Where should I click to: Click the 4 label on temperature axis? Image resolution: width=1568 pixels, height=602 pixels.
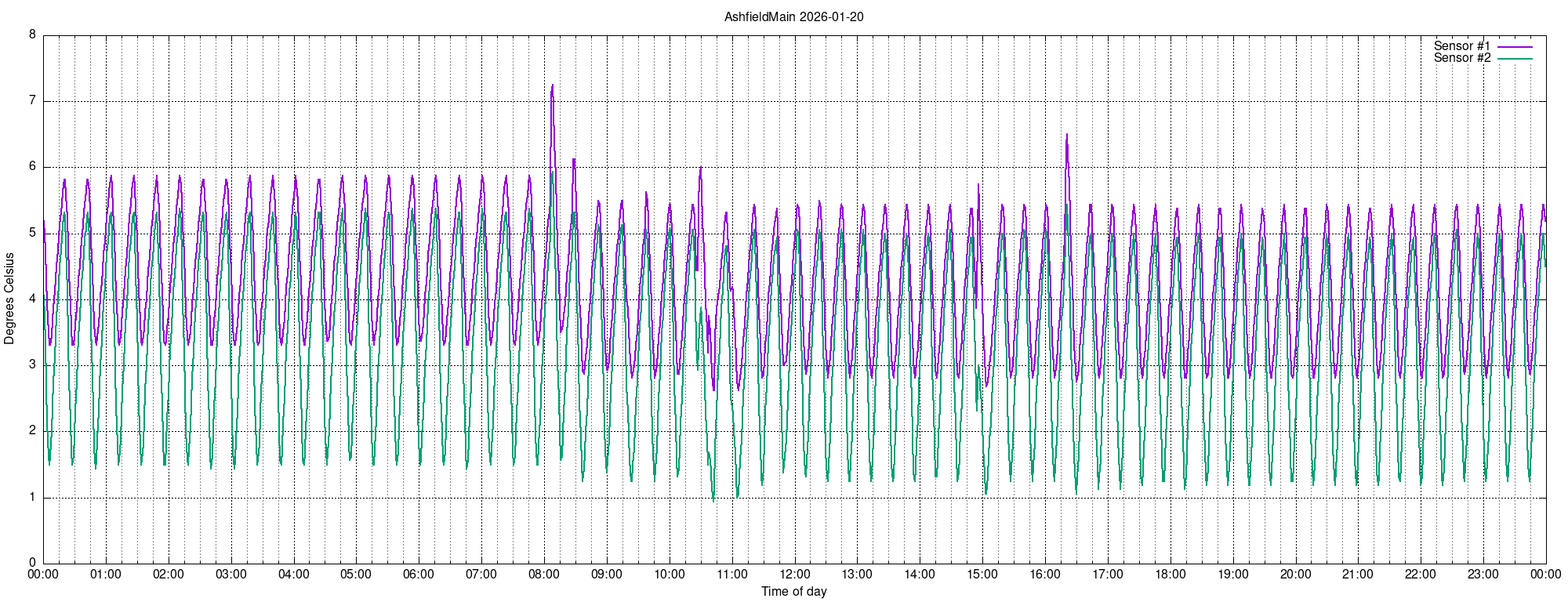coord(32,299)
